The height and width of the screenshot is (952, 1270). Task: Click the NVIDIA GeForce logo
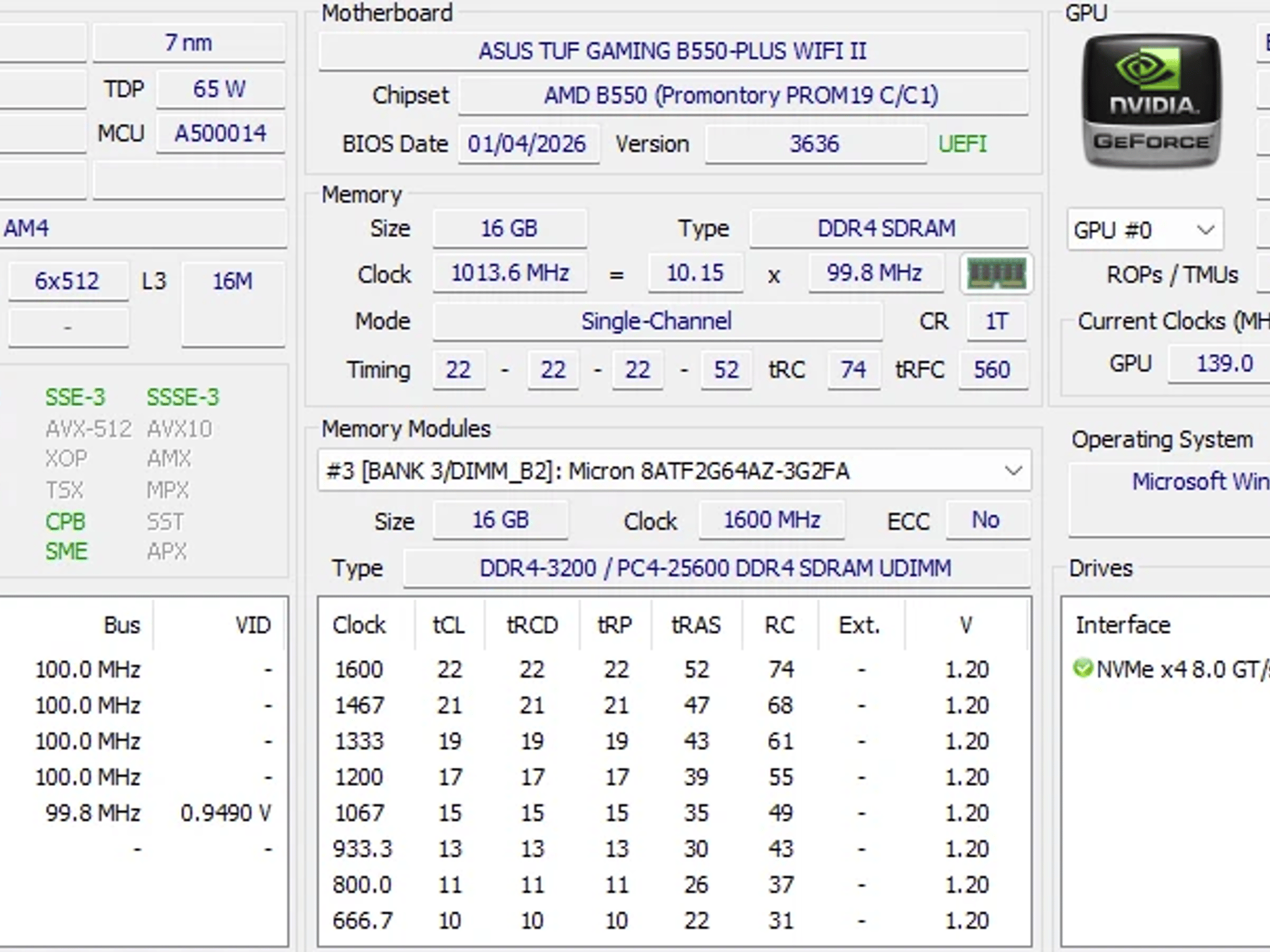coord(1152,101)
